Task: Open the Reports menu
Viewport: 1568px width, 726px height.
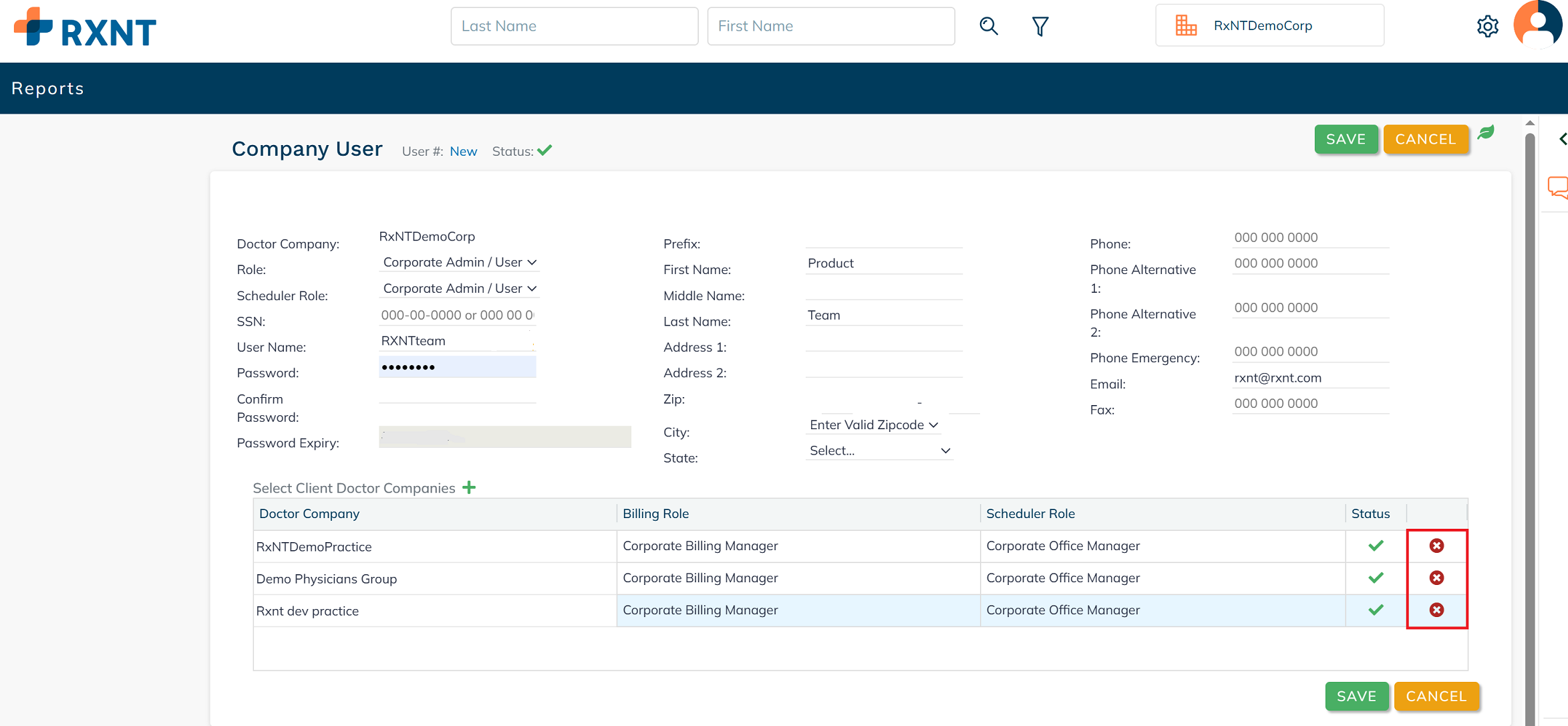Action: (47, 88)
